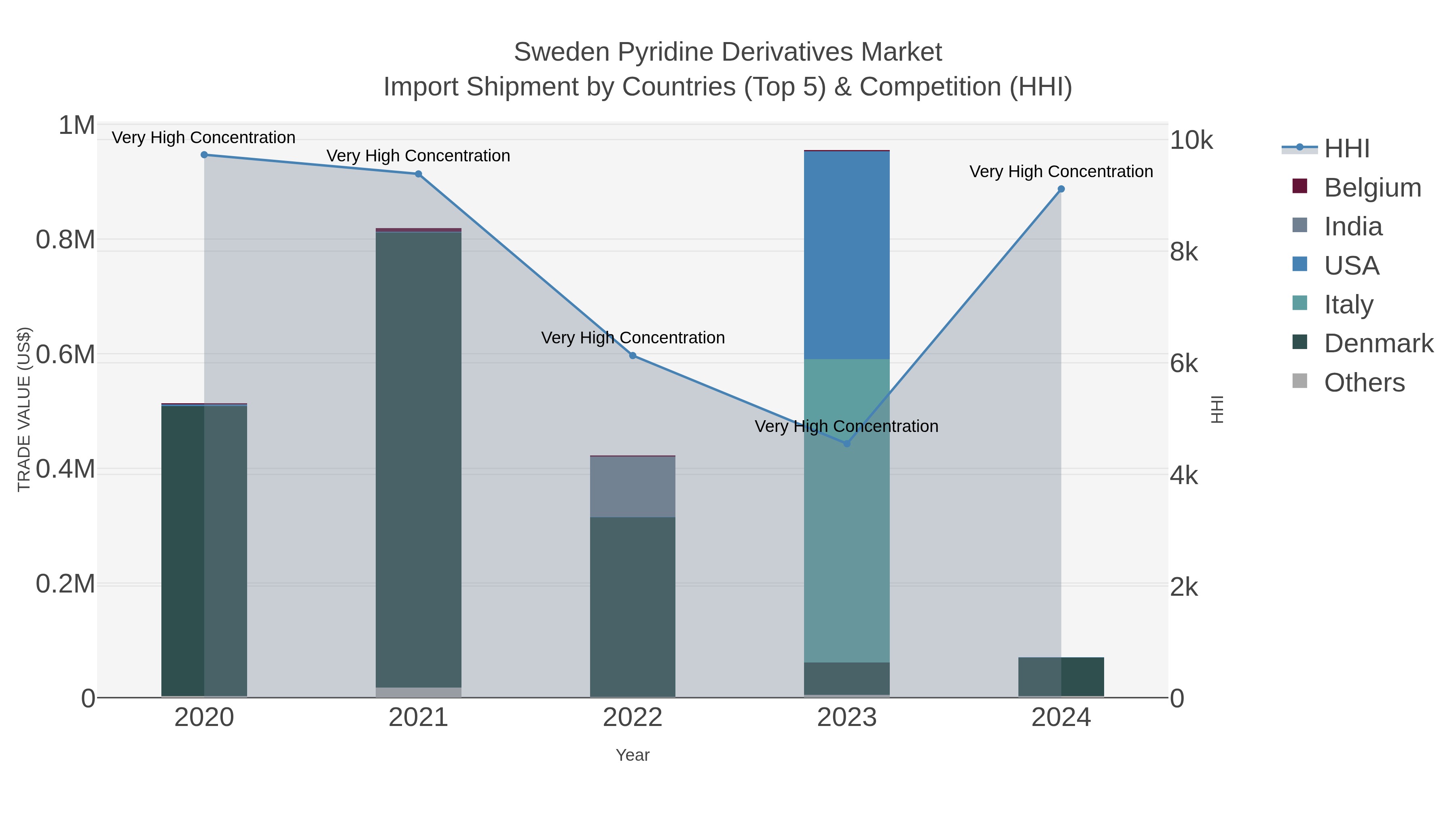This screenshot has width=1456, height=819.
Task: Click the 0.4M left axis tick
Action: click(66, 469)
